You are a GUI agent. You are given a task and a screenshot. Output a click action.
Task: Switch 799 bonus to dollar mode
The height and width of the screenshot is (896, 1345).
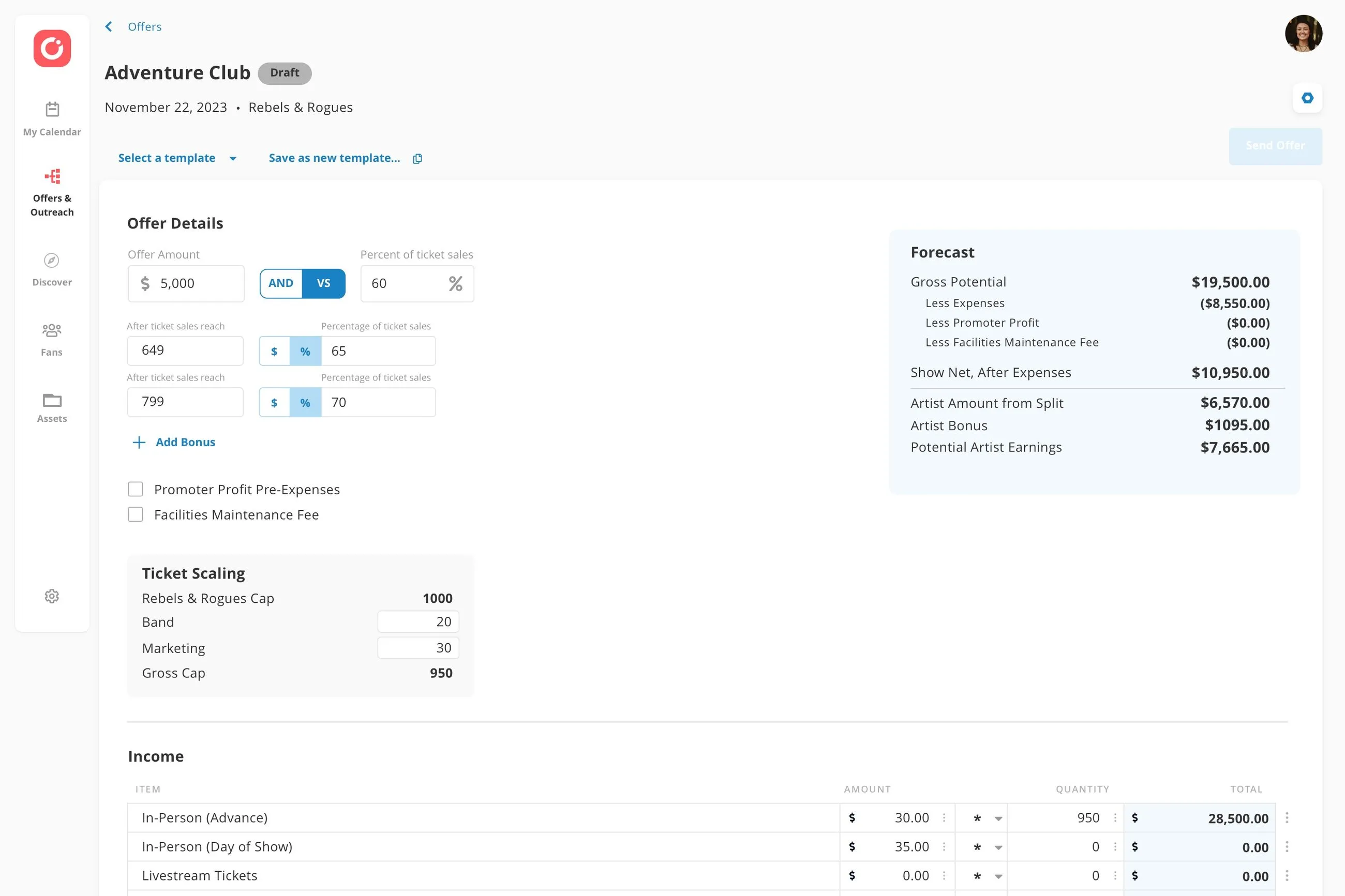pos(274,402)
